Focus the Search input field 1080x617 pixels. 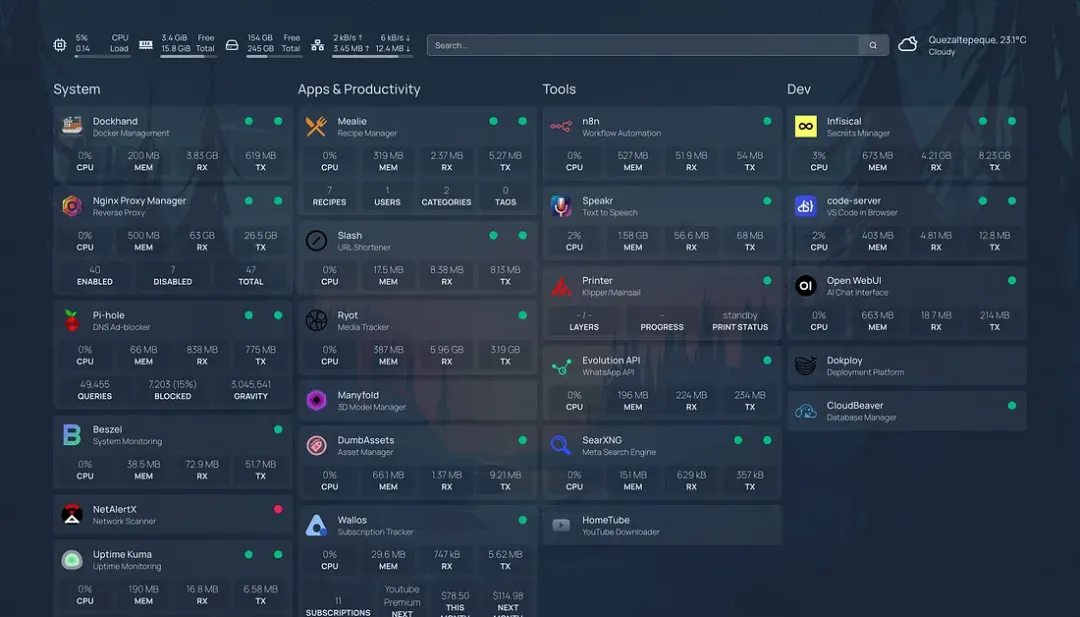tap(643, 45)
